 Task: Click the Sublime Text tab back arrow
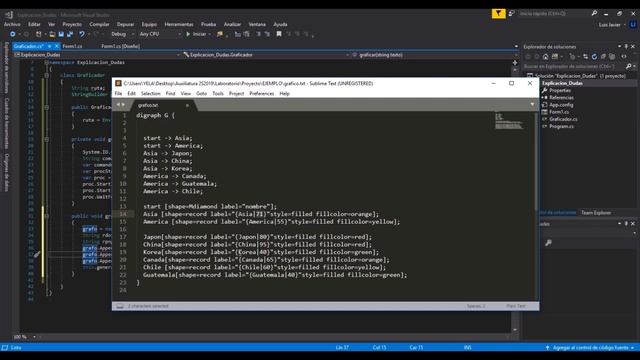118,104
